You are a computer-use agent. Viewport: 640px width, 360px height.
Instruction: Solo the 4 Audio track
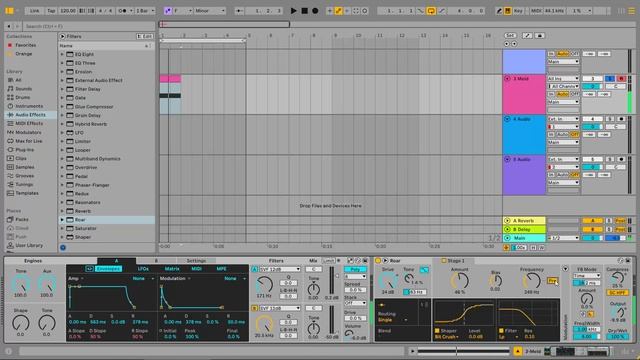(x=609, y=119)
